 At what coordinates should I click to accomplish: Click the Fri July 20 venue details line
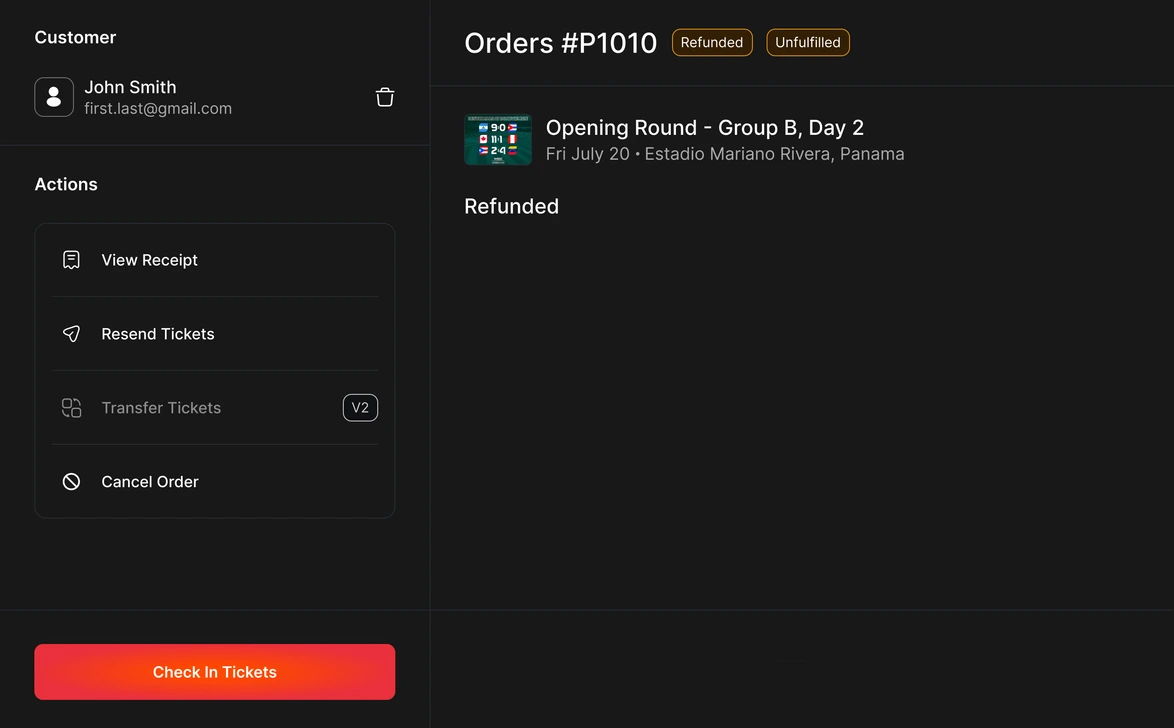(x=725, y=154)
